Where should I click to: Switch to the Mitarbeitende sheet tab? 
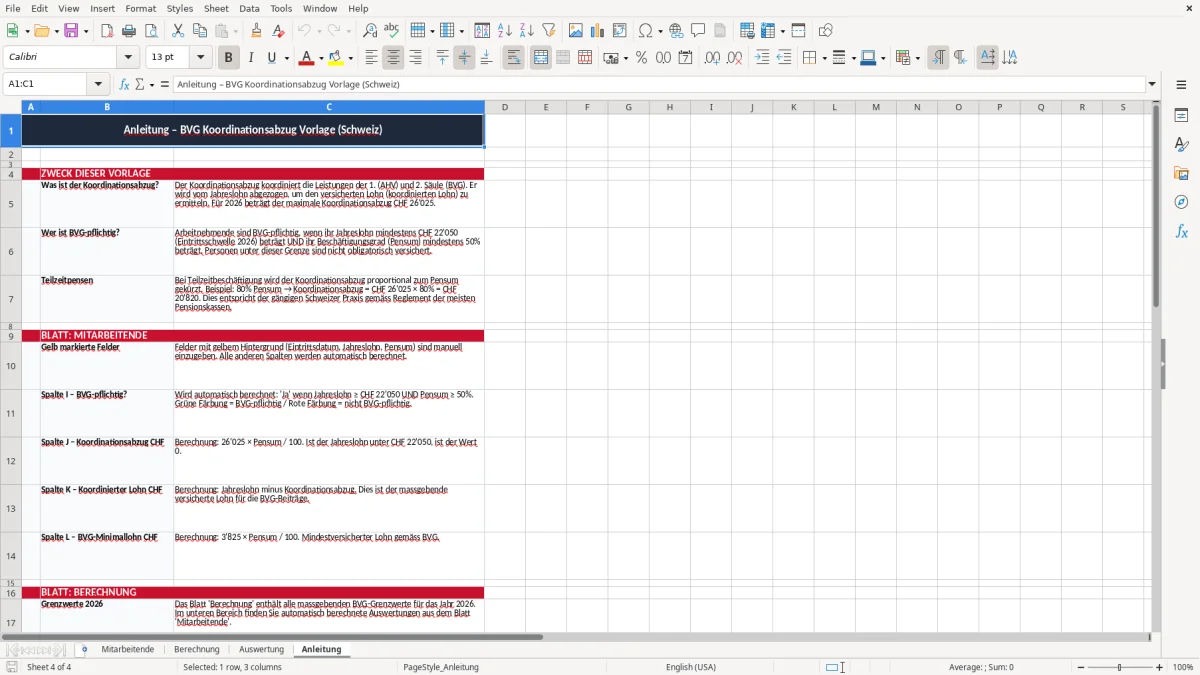point(128,649)
